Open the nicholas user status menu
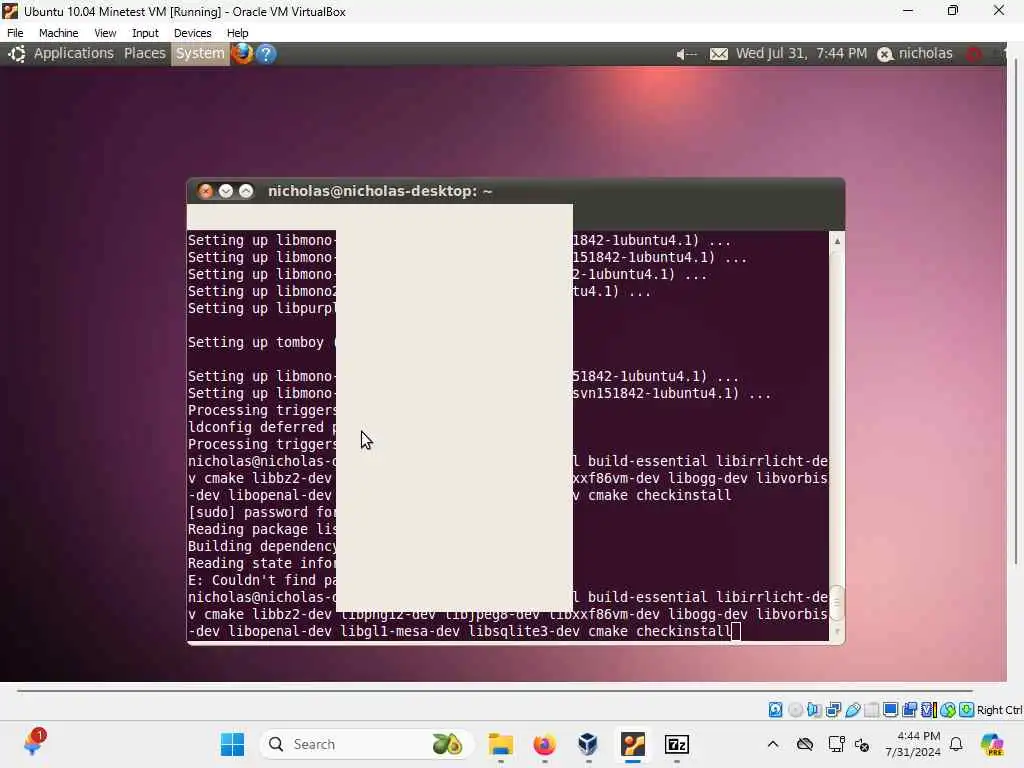Image resolution: width=1024 pixels, height=768 pixels. pyautogui.click(x=914, y=54)
